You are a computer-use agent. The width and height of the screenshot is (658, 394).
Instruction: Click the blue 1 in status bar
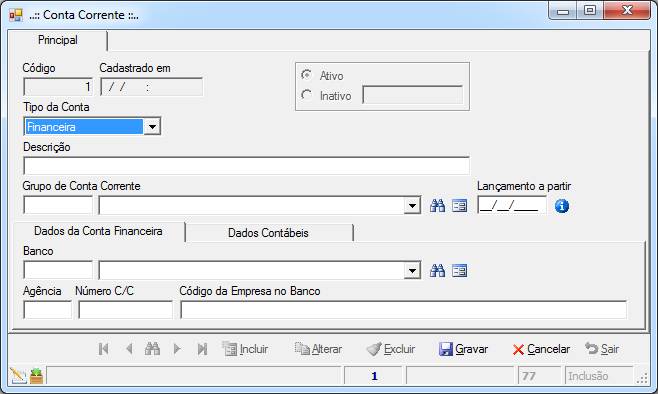point(374,376)
